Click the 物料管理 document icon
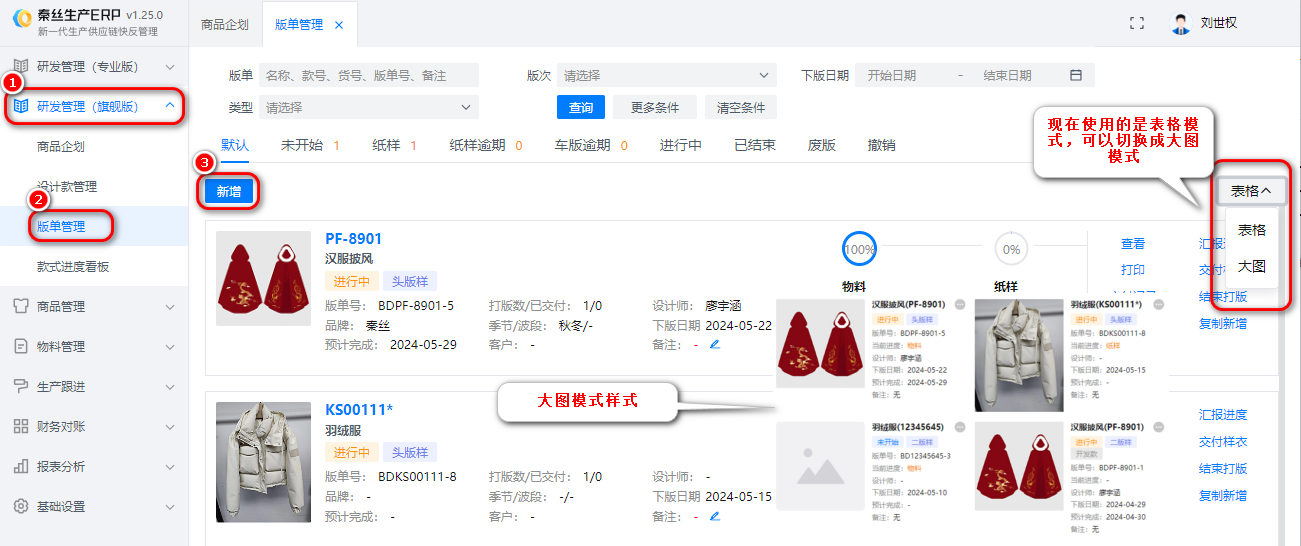Viewport: 1301px width, 546px height. [x=20, y=347]
